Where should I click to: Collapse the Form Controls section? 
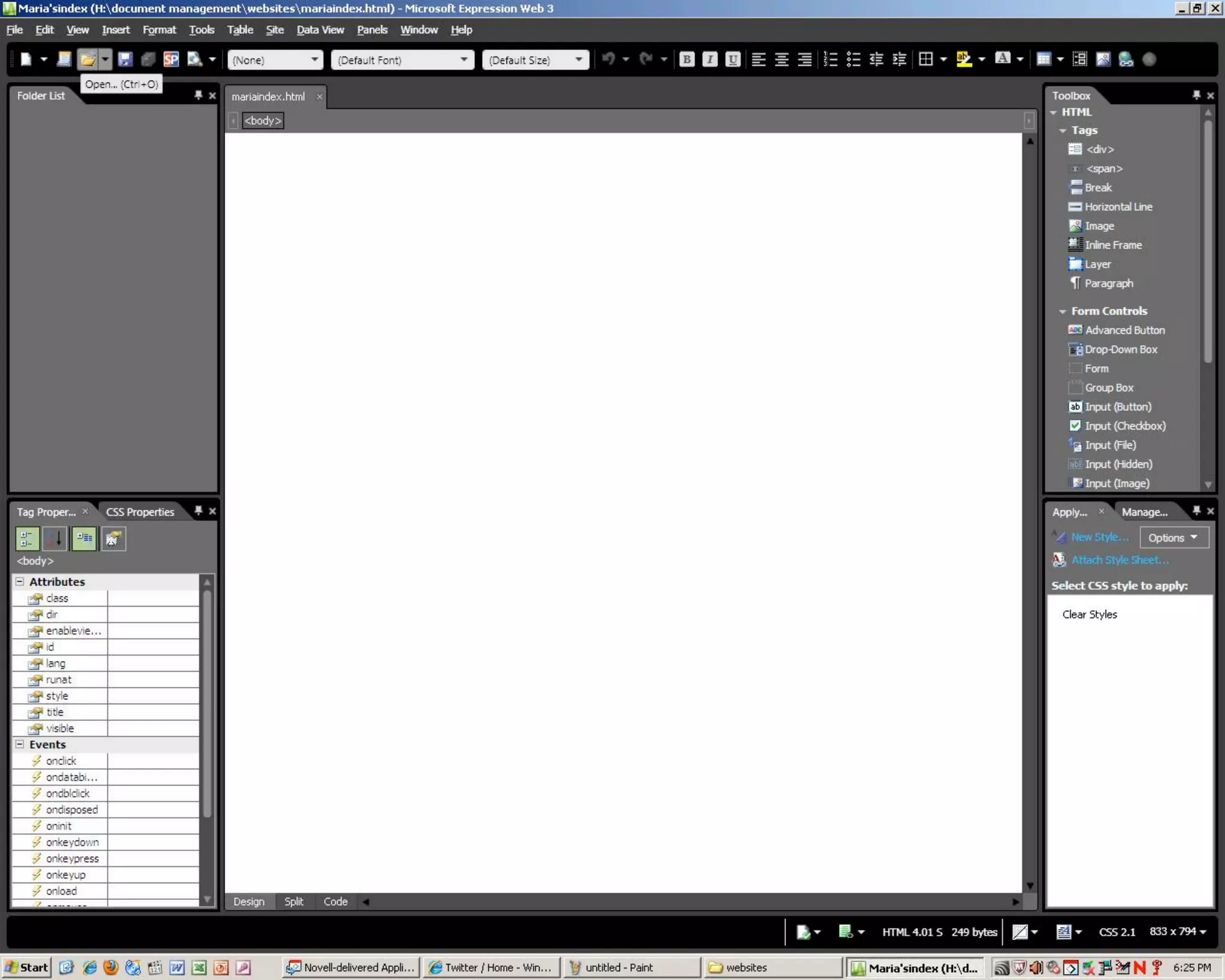click(1062, 311)
